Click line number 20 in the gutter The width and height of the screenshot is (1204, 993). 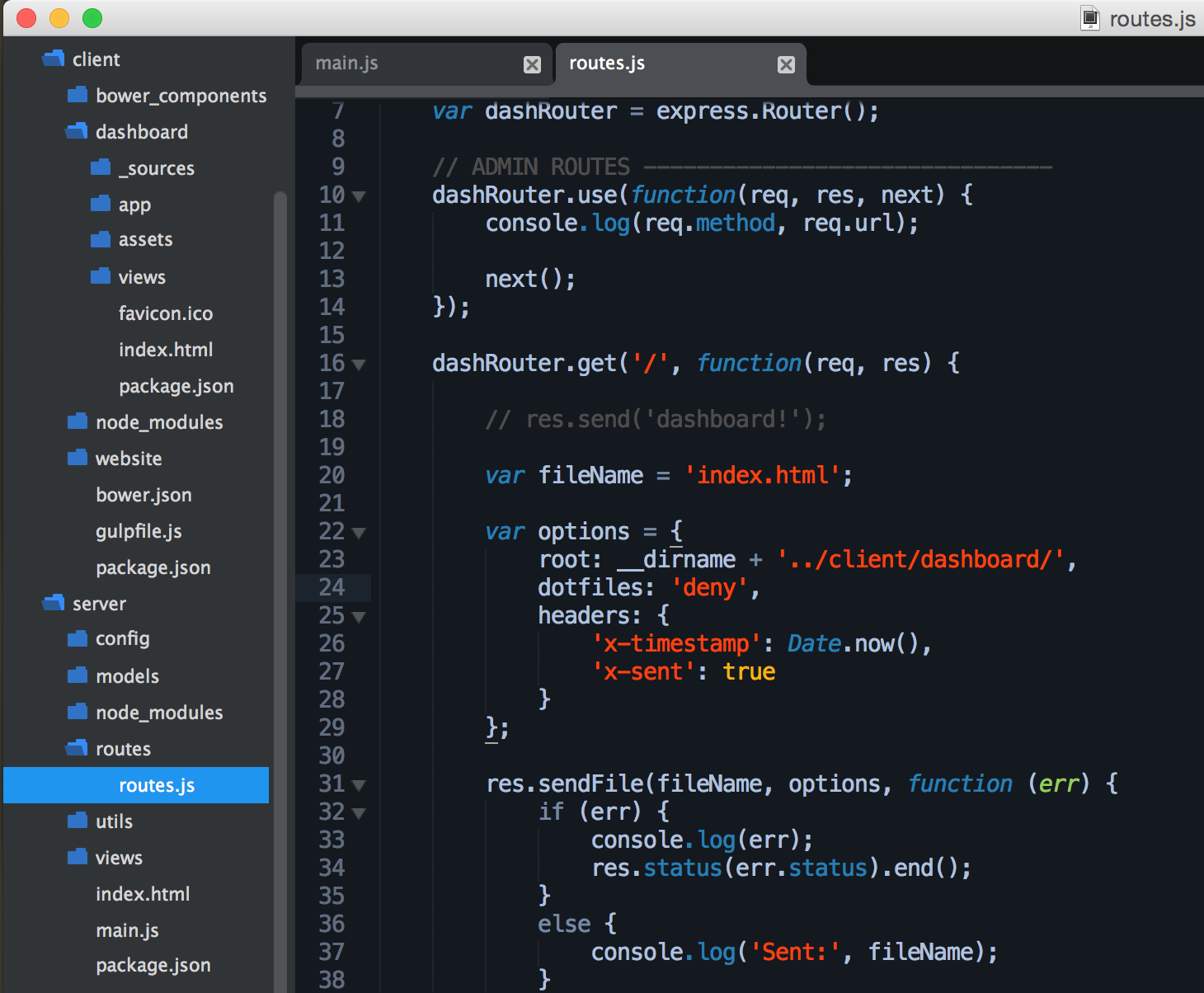click(332, 475)
